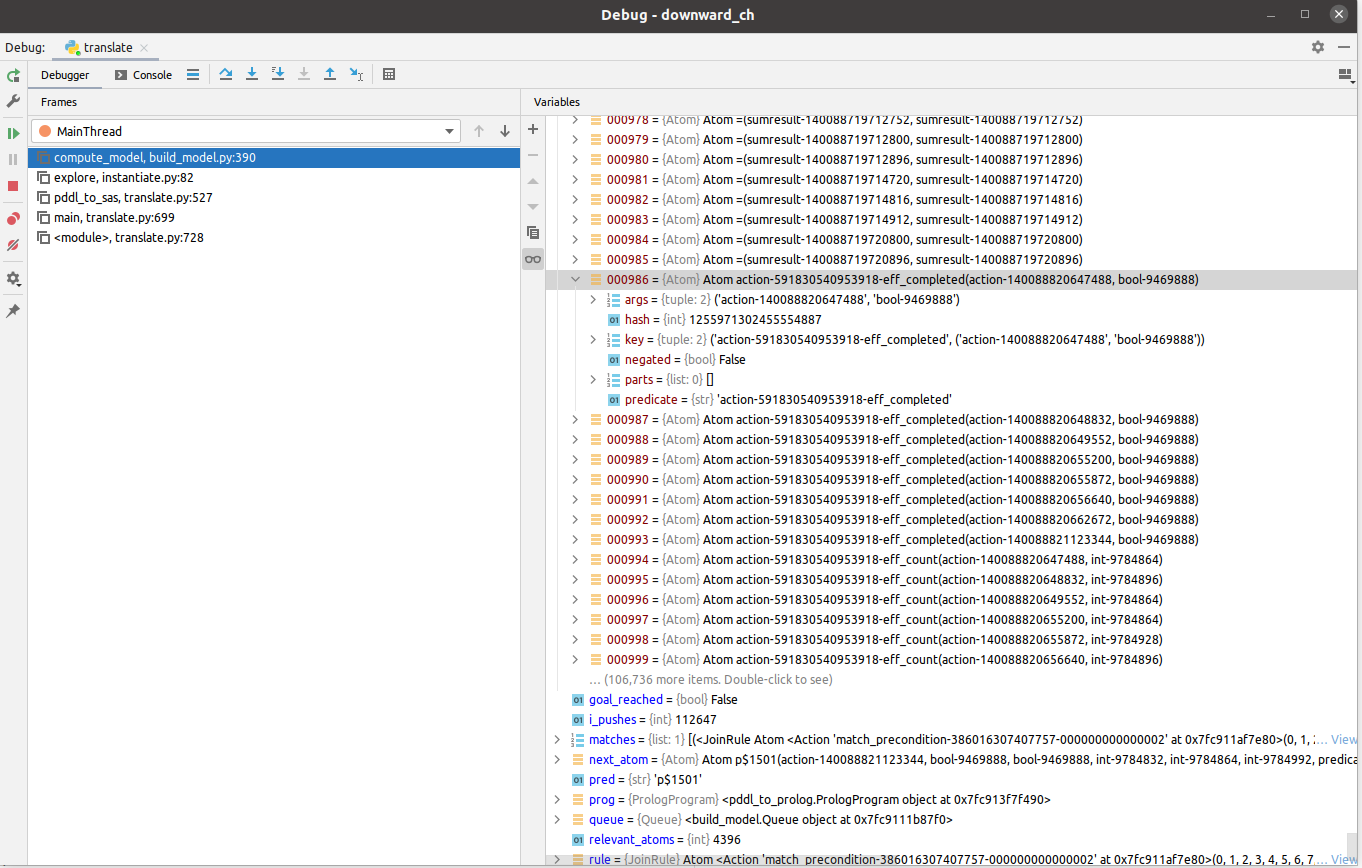Screen dimensions: 1362x868
Task: Open the MainThread thread dropdown
Action: (245, 131)
